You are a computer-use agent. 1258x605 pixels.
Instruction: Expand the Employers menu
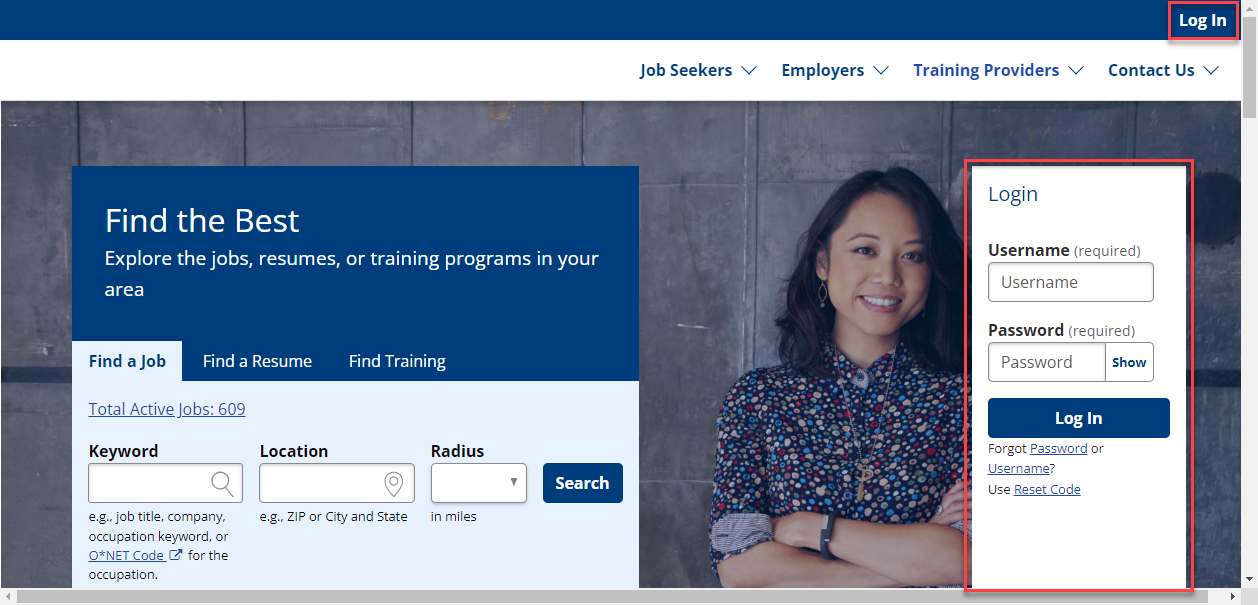(x=835, y=70)
